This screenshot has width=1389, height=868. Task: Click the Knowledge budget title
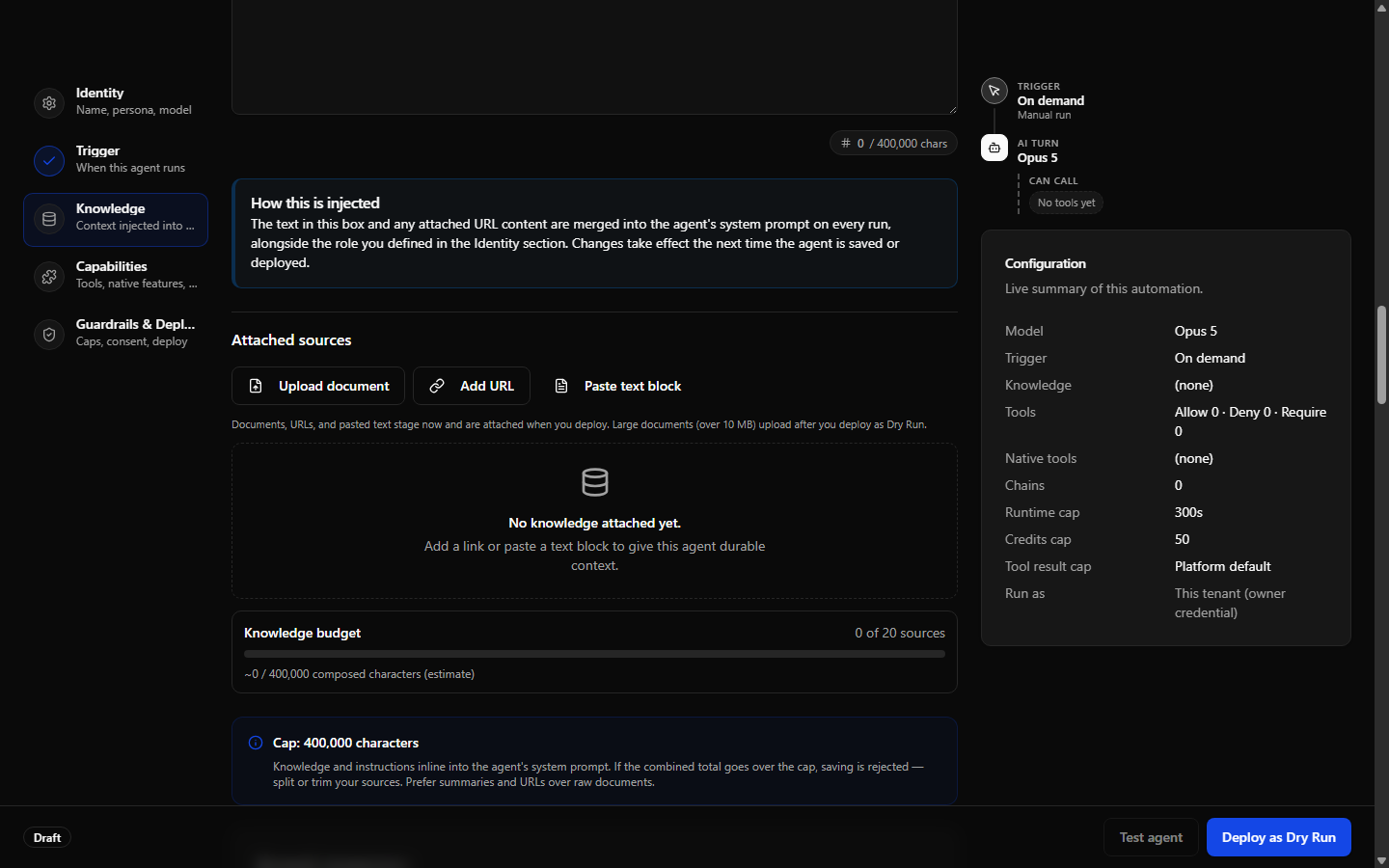pos(302,633)
